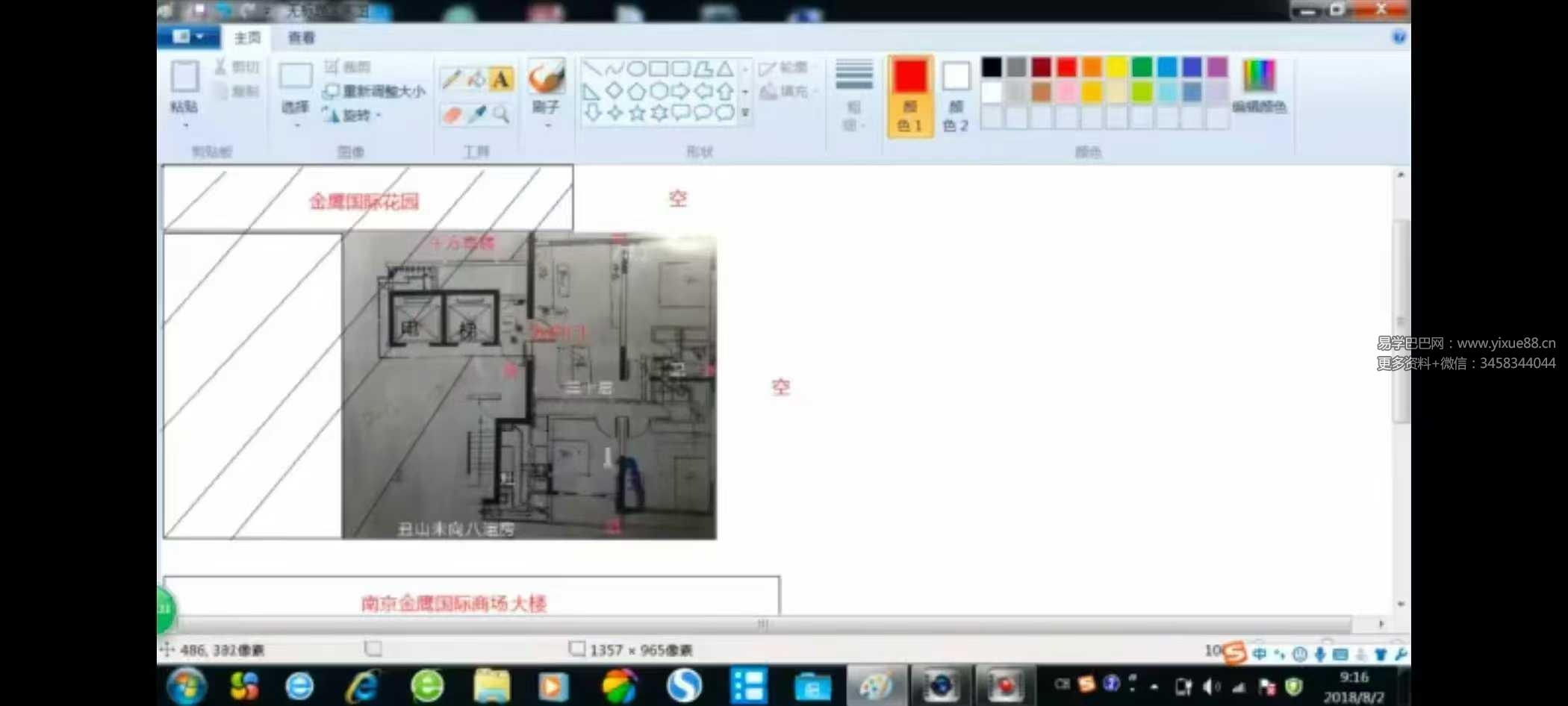Choose the green color swatch
This screenshot has width=1568, height=706.
click(1142, 67)
